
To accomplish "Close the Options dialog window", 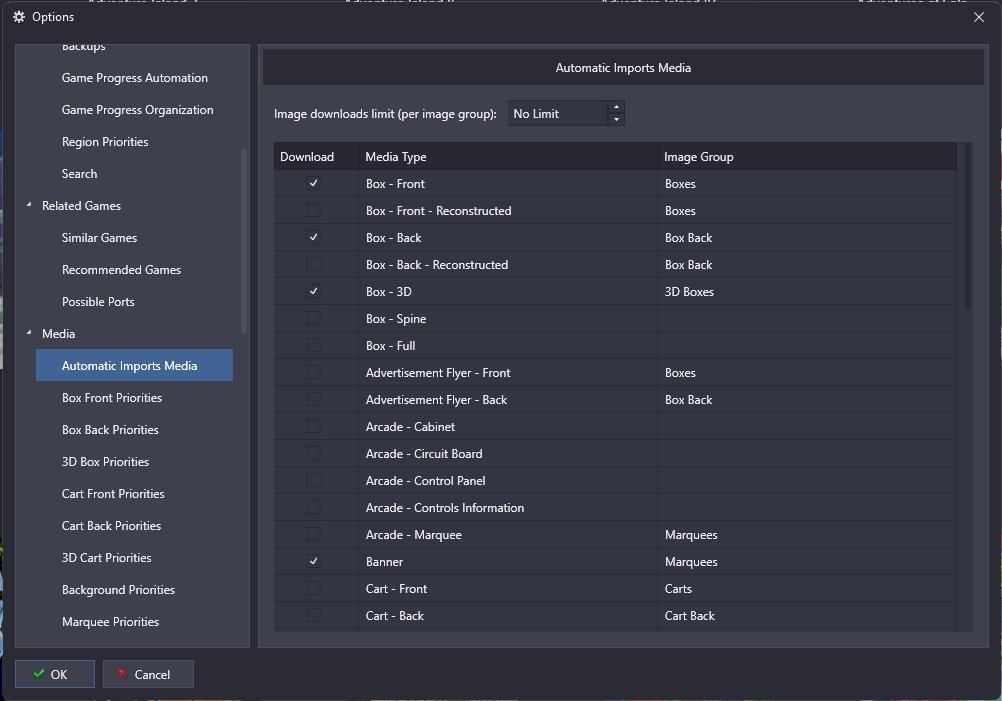I will (x=978, y=17).
